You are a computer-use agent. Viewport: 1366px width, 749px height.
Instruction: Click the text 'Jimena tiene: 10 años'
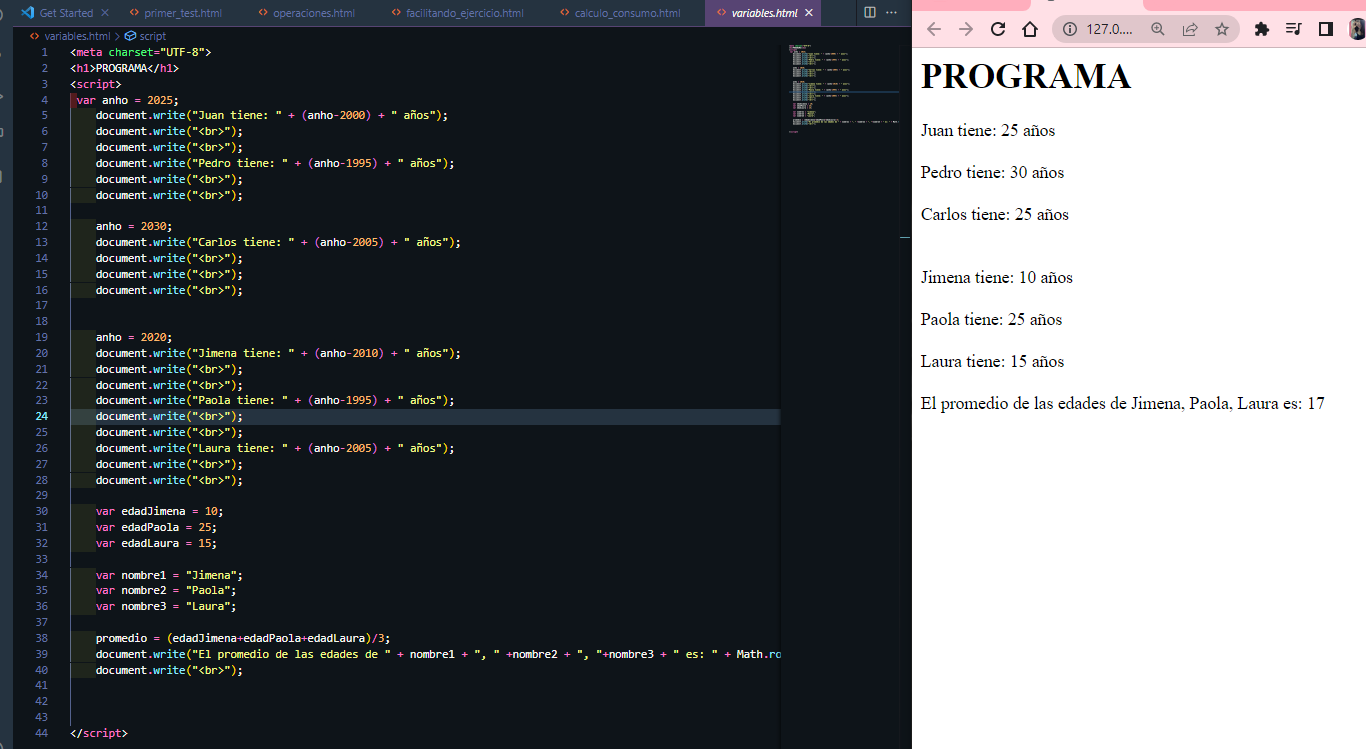pyautogui.click(x=997, y=277)
